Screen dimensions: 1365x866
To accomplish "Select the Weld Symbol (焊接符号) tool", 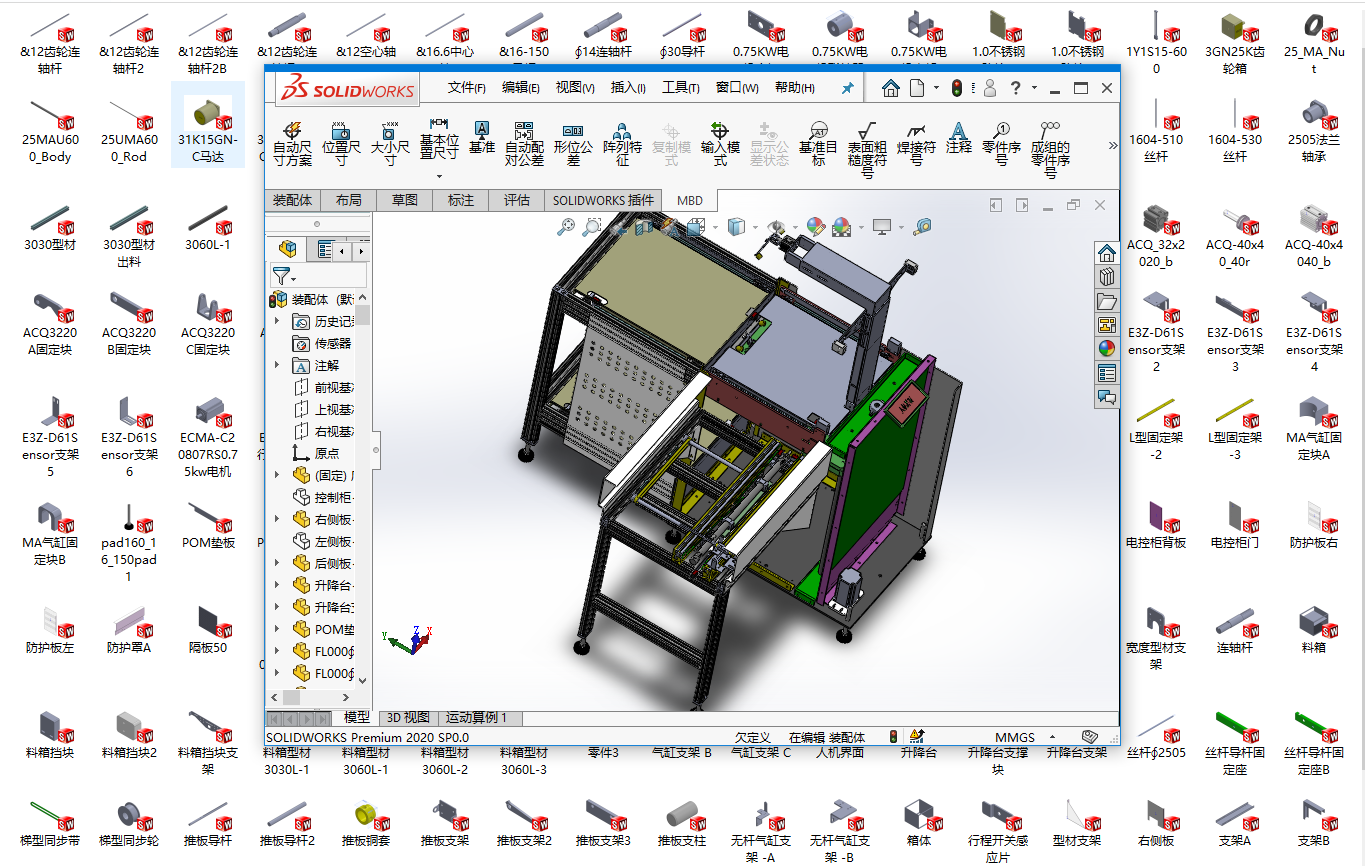I will point(916,143).
